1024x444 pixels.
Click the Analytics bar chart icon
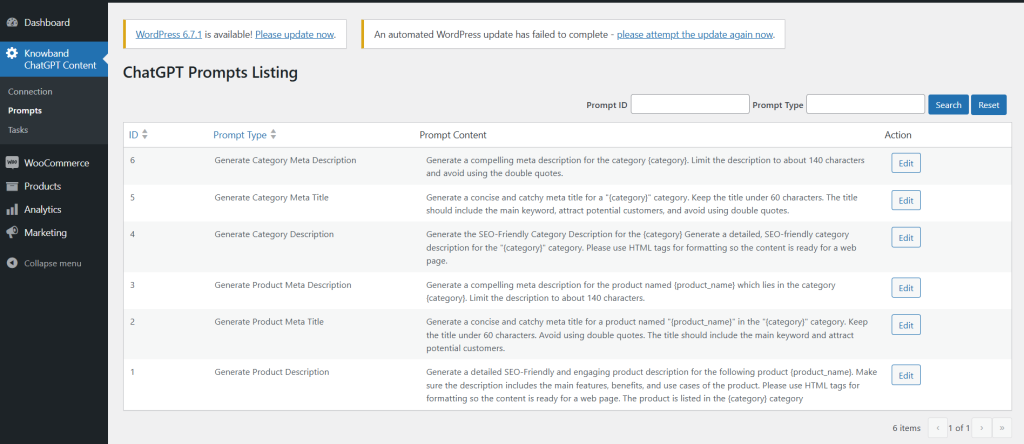point(12,210)
